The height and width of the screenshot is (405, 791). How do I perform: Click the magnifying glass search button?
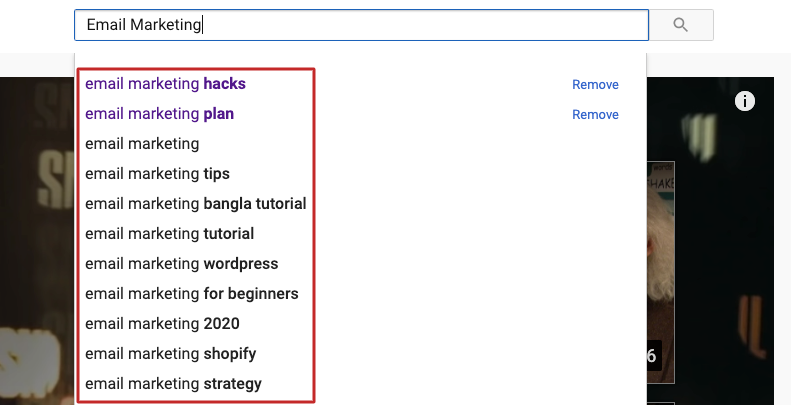[x=681, y=25]
